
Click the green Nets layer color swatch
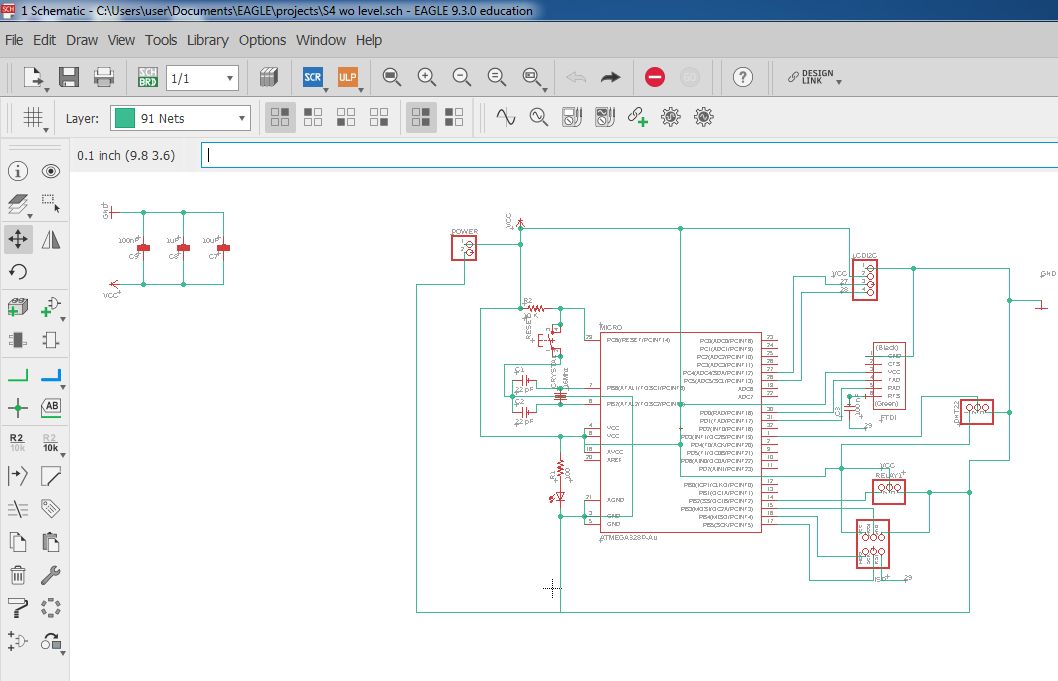(x=124, y=118)
